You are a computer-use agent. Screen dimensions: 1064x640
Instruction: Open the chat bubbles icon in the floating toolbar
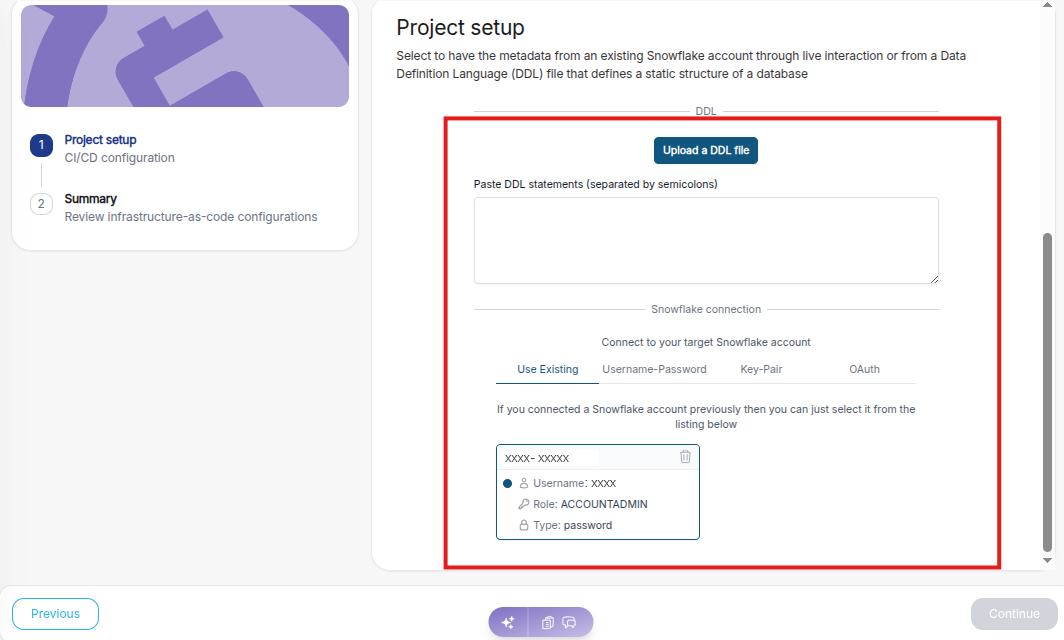tap(570, 622)
